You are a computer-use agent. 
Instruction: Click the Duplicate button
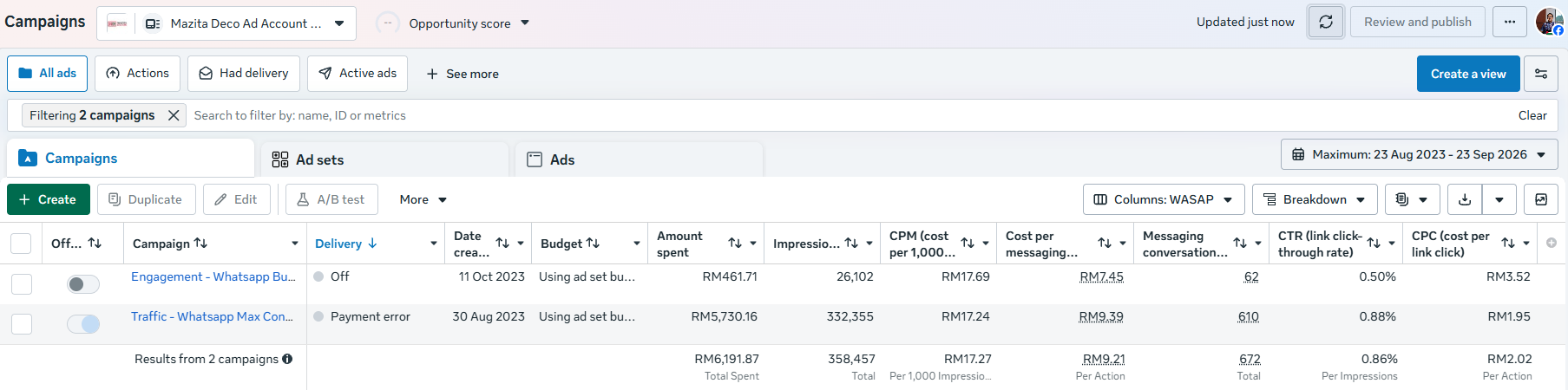pyautogui.click(x=147, y=199)
